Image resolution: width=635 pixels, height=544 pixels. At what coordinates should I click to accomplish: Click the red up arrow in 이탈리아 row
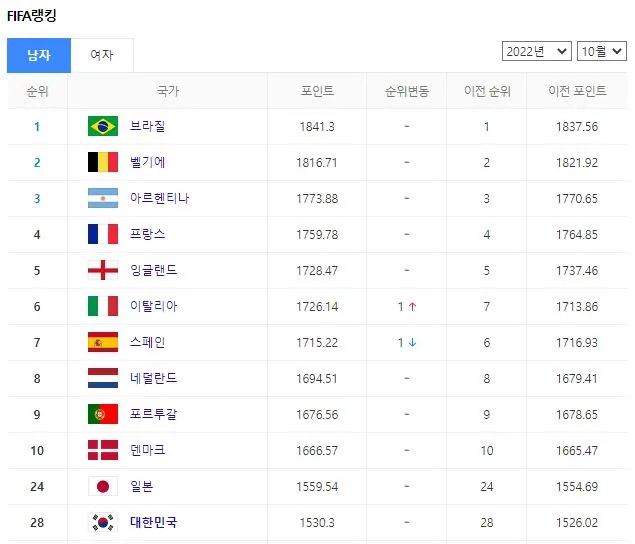[x=412, y=307]
